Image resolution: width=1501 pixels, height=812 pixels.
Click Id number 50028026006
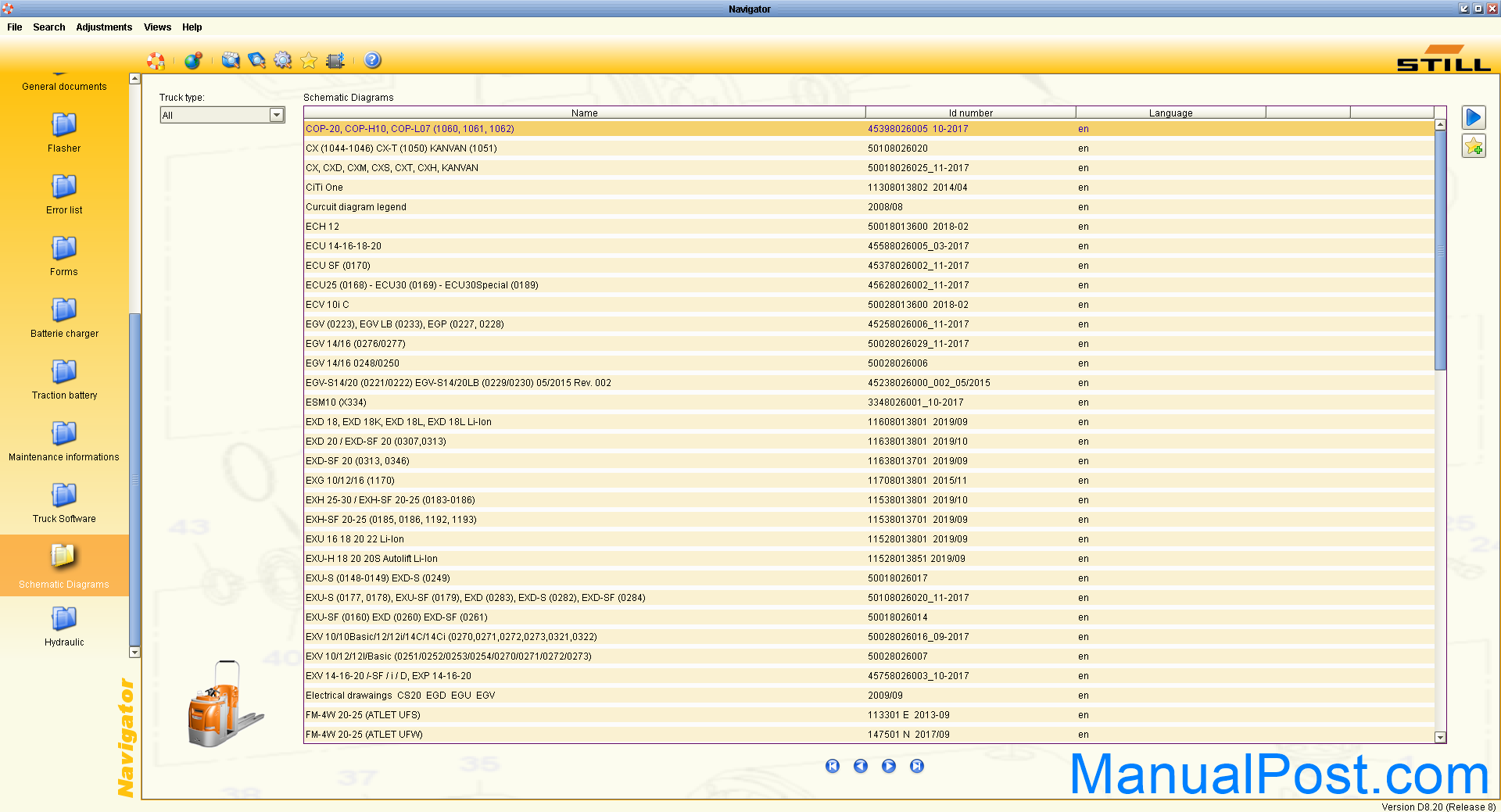897,363
